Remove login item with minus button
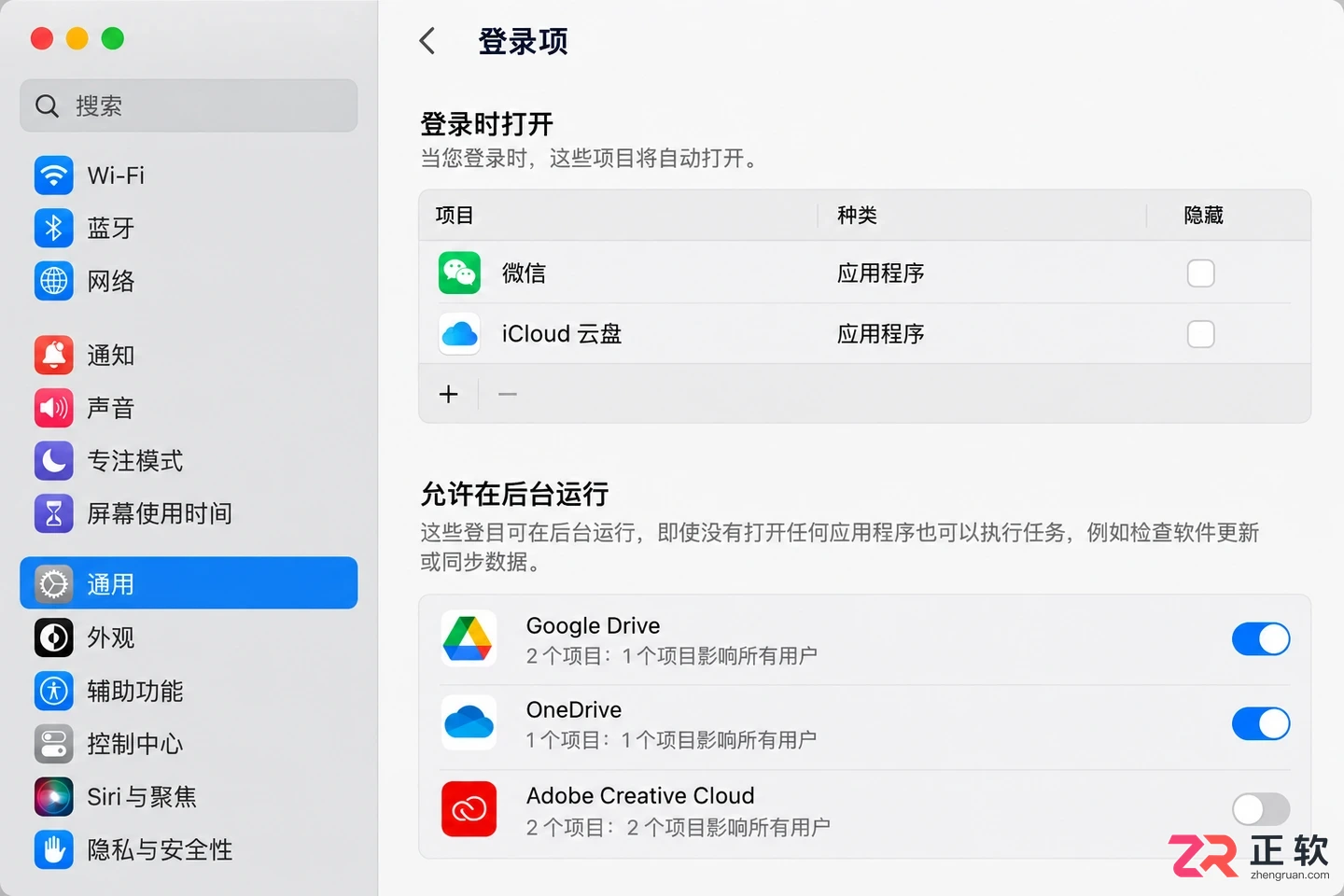 pyautogui.click(x=508, y=394)
